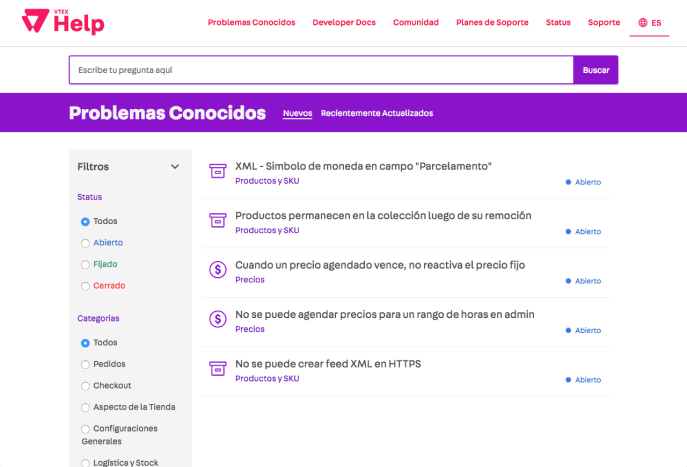The height and width of the screenshot is (467, 687).
Task: Click the Abierto status dot for No se puede crear feed XML
Action: [x=568, y=380]
